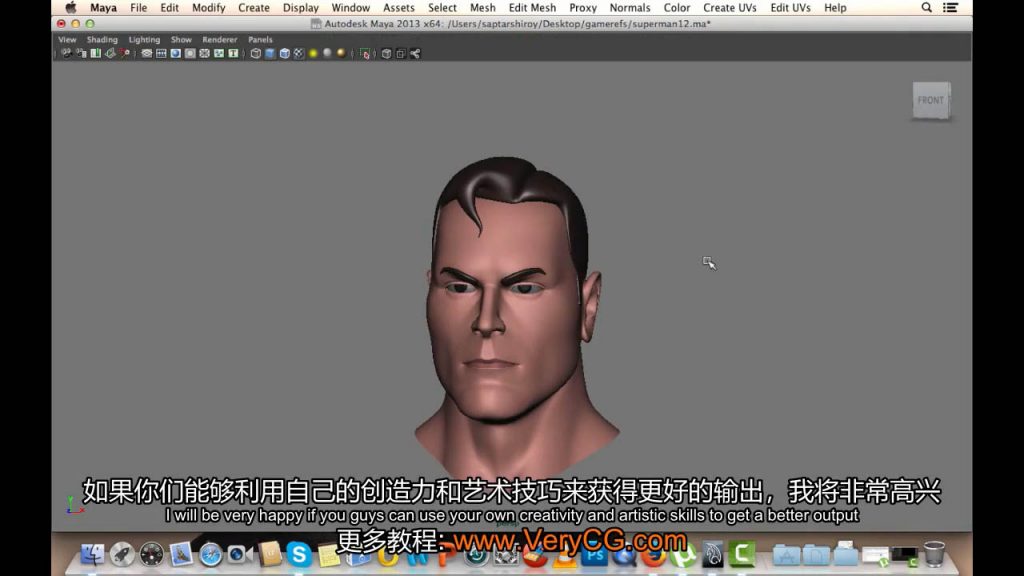Open Spotlight search magnifier

926,8
